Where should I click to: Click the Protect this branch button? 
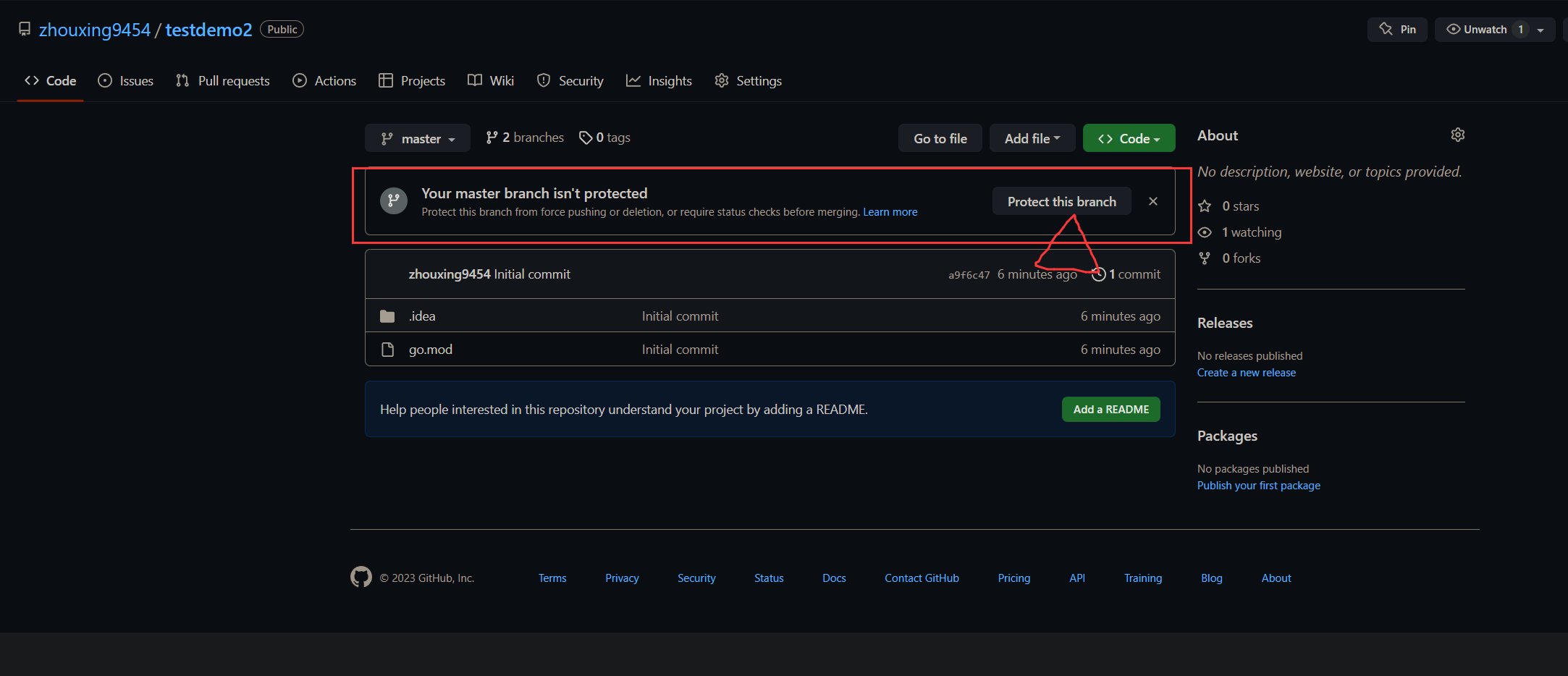pyautogui.click(x=1061, y=202)
